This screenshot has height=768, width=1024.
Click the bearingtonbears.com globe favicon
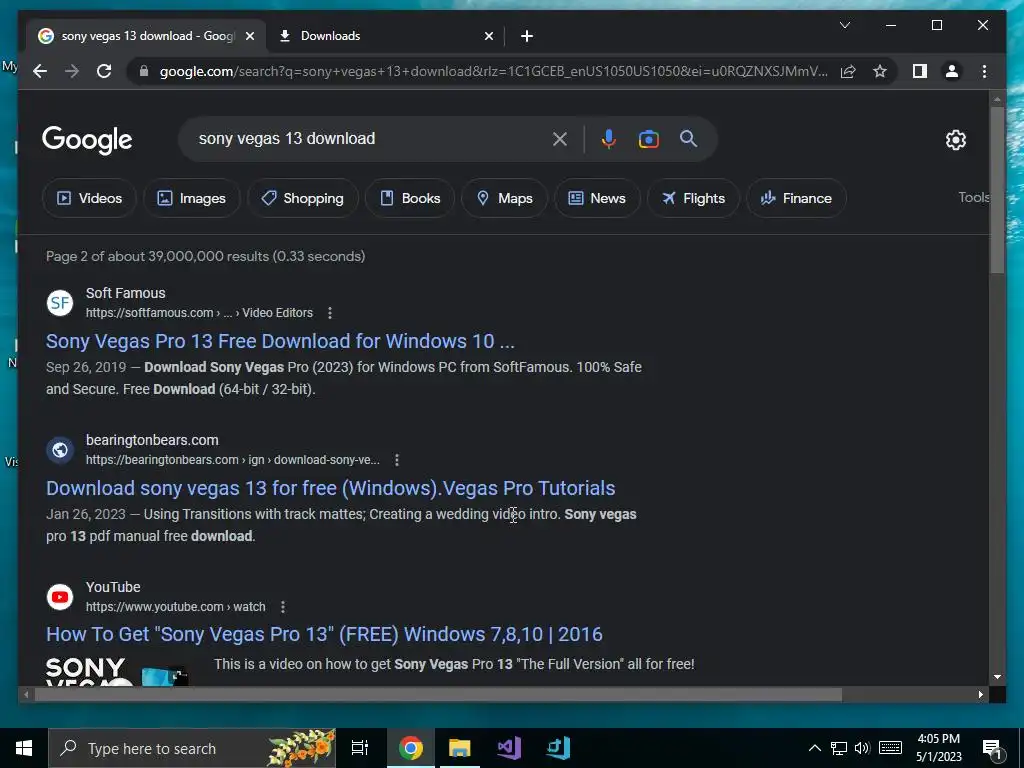tap(59, 450)
